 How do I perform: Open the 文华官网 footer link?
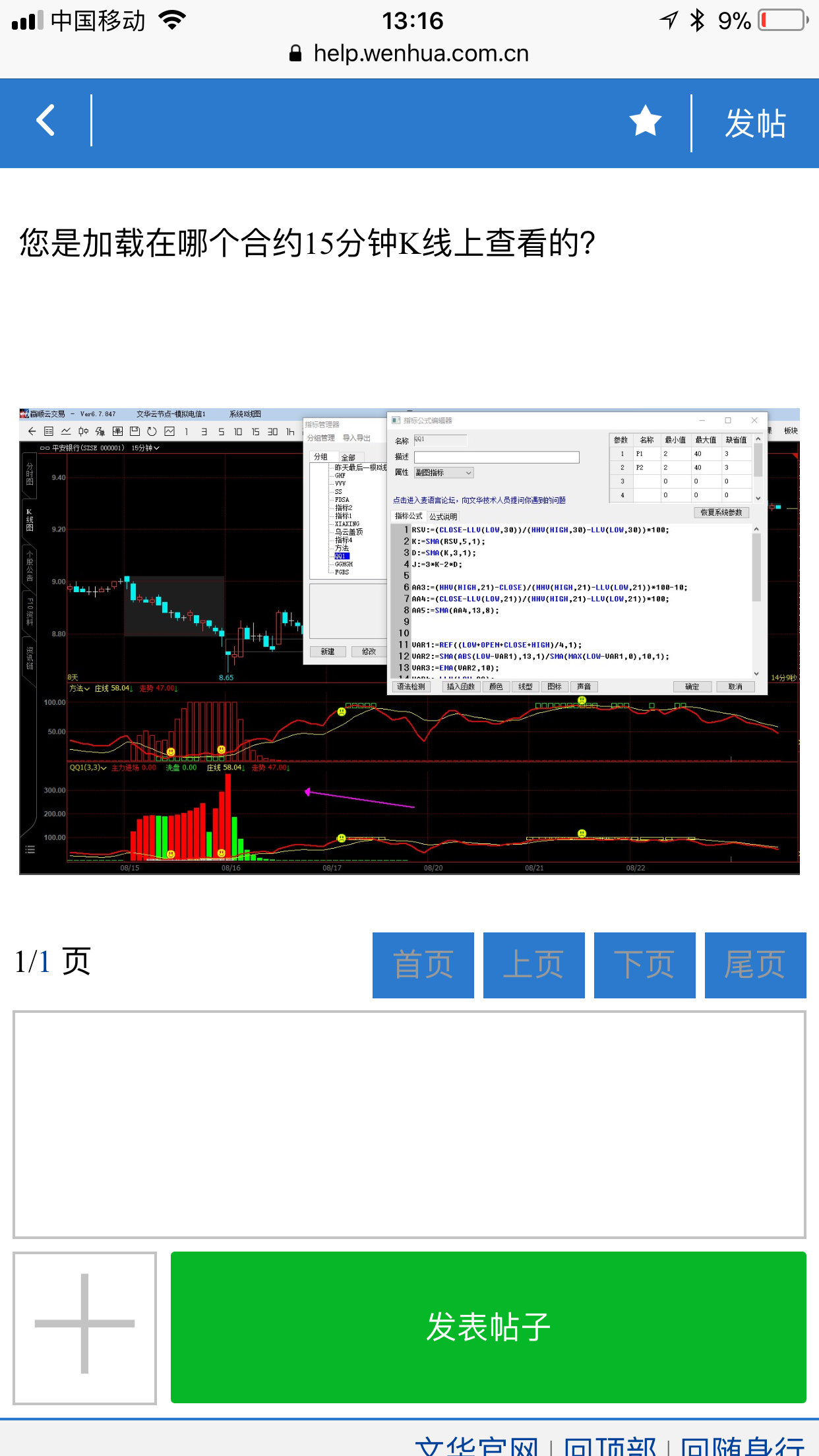(477, 1445)
